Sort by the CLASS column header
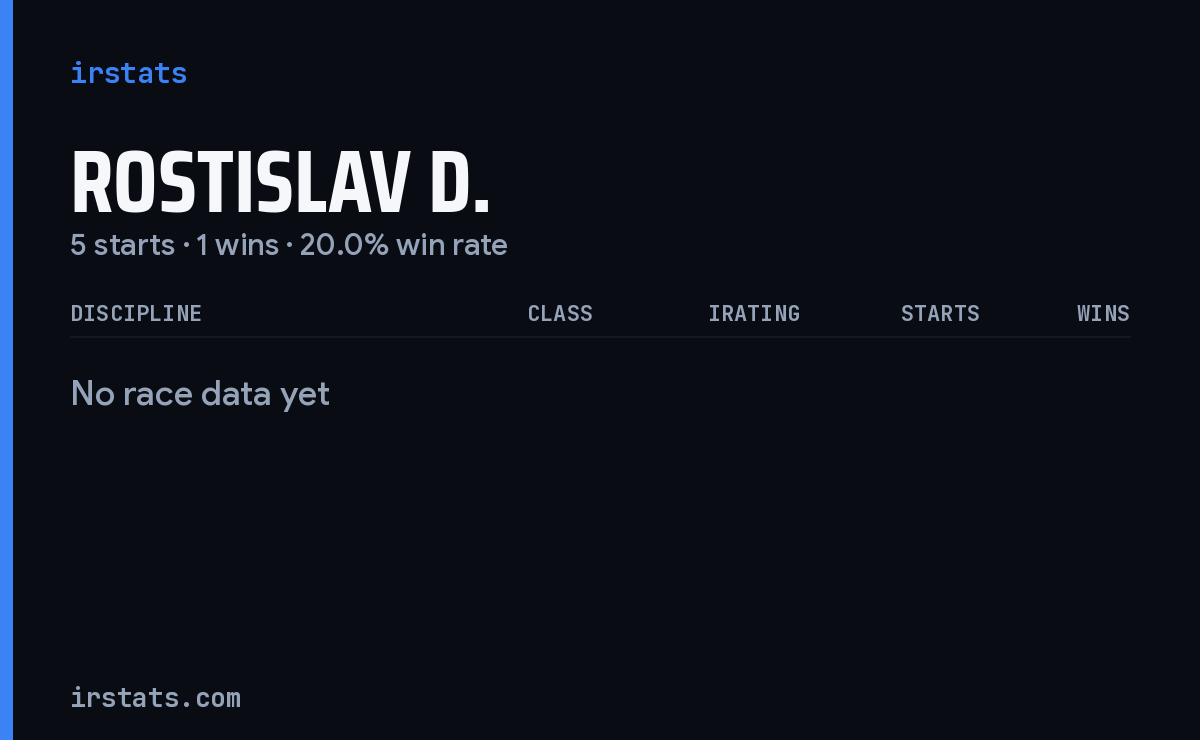 (560, 313)
